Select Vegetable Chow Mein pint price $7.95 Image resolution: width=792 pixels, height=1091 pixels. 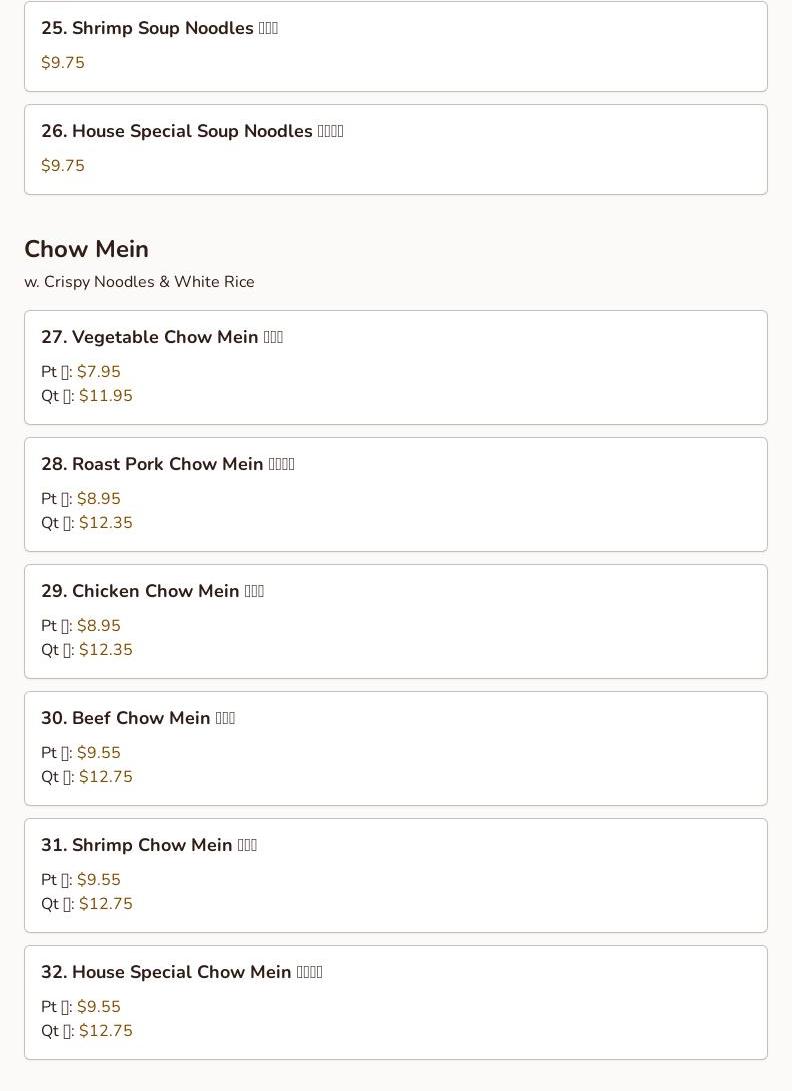99,372
